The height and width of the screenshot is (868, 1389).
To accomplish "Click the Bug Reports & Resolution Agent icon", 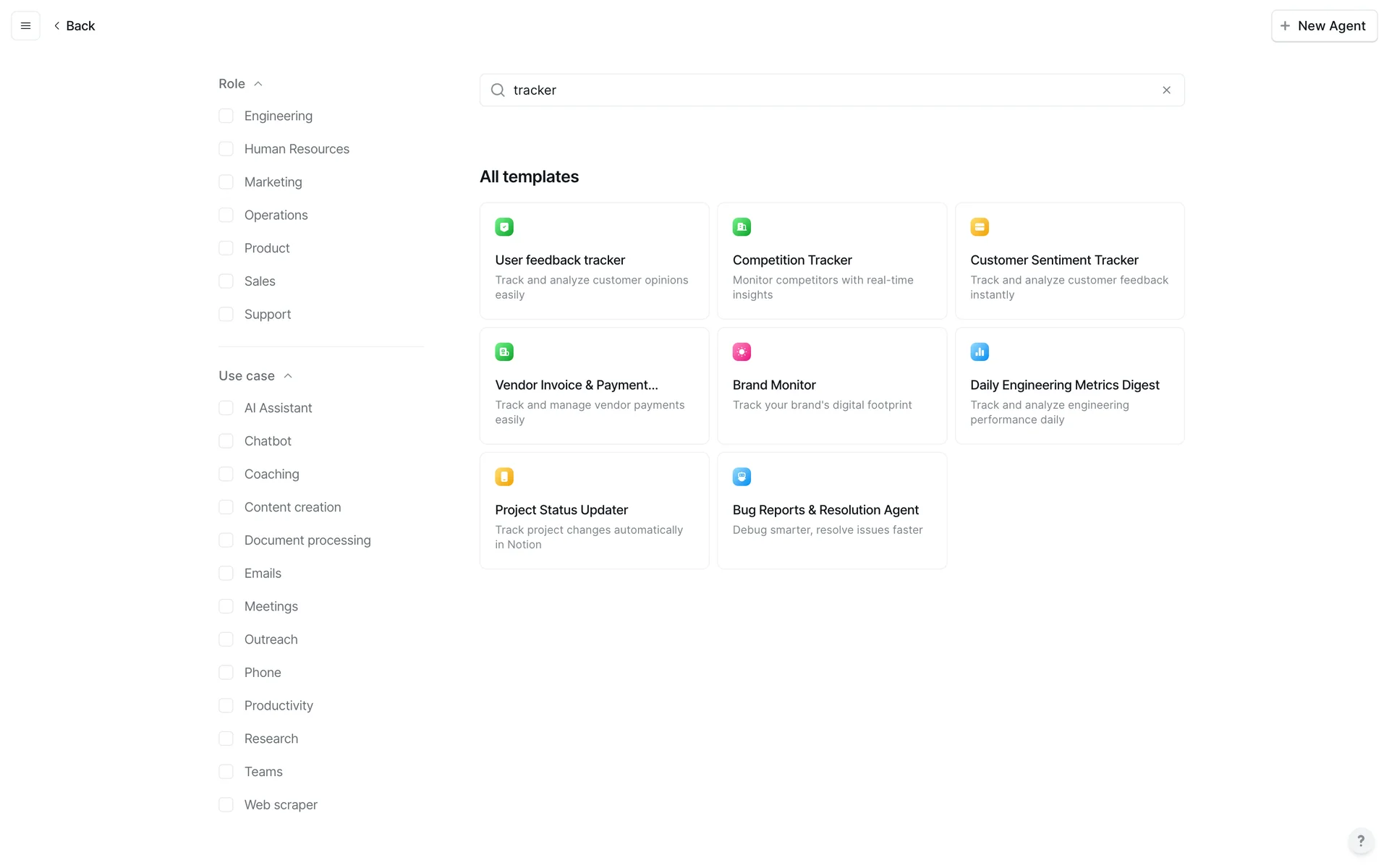I will coord(742,477).
